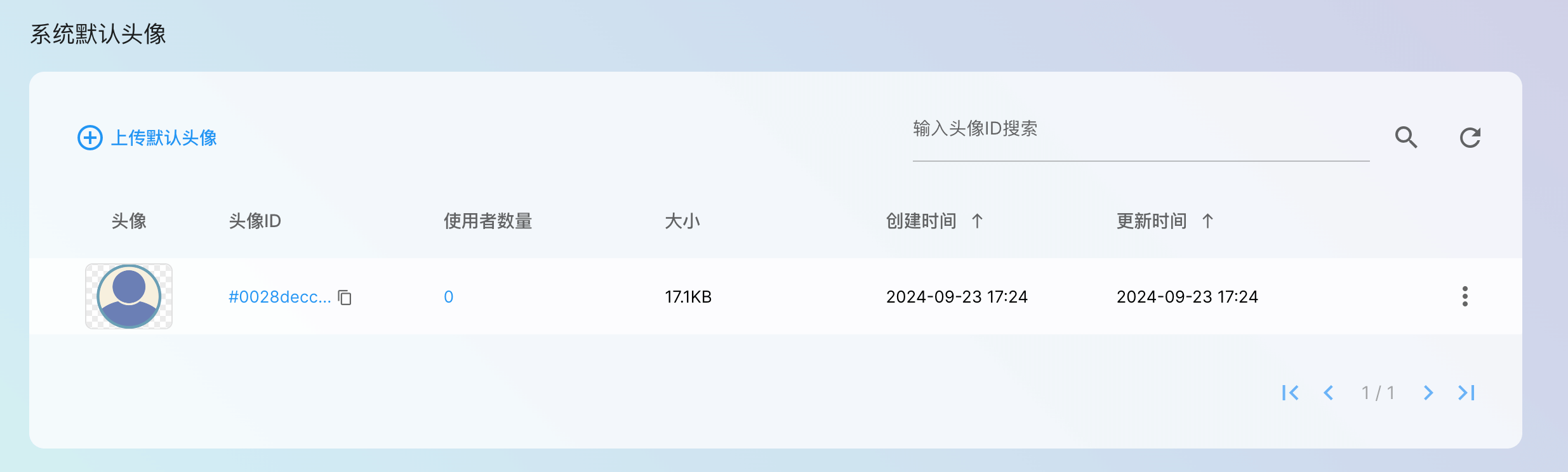Go to the next page
Screen dimensions: 1568x472
point(1428,393)
